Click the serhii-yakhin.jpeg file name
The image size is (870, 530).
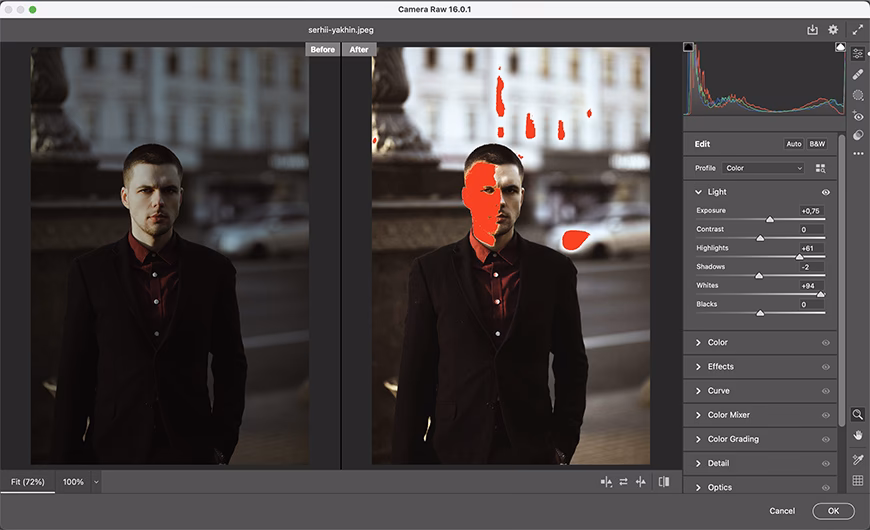[341, 30]
